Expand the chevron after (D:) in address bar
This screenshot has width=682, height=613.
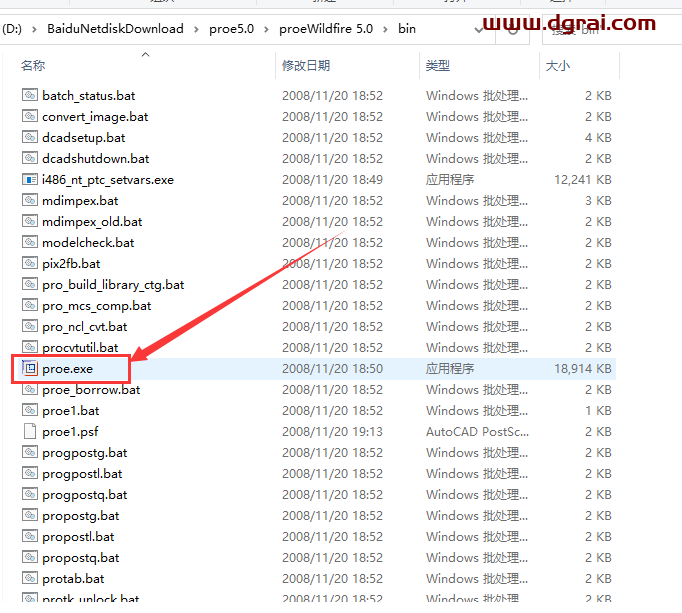pos(34,29)
